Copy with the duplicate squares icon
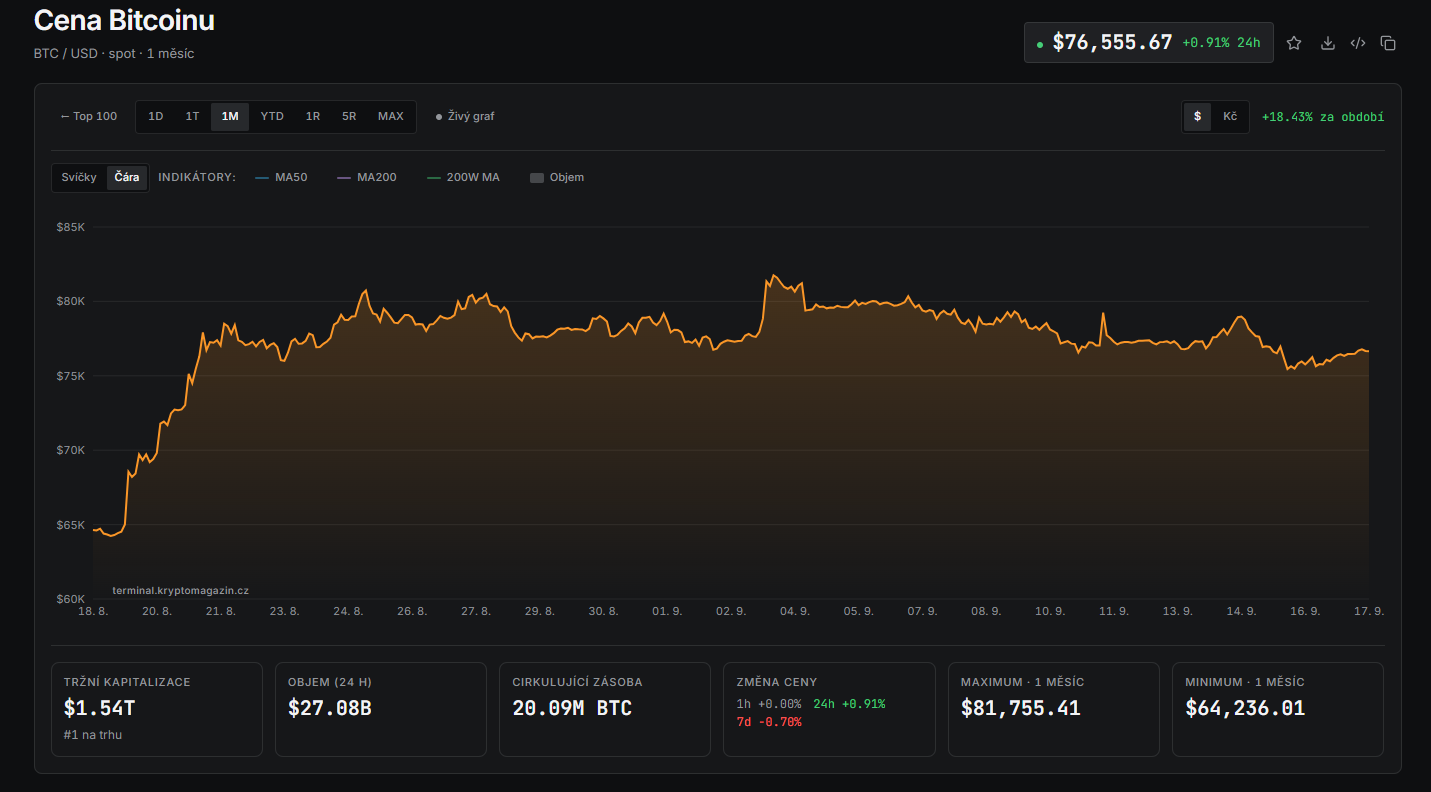 [x=1388, y=43]
